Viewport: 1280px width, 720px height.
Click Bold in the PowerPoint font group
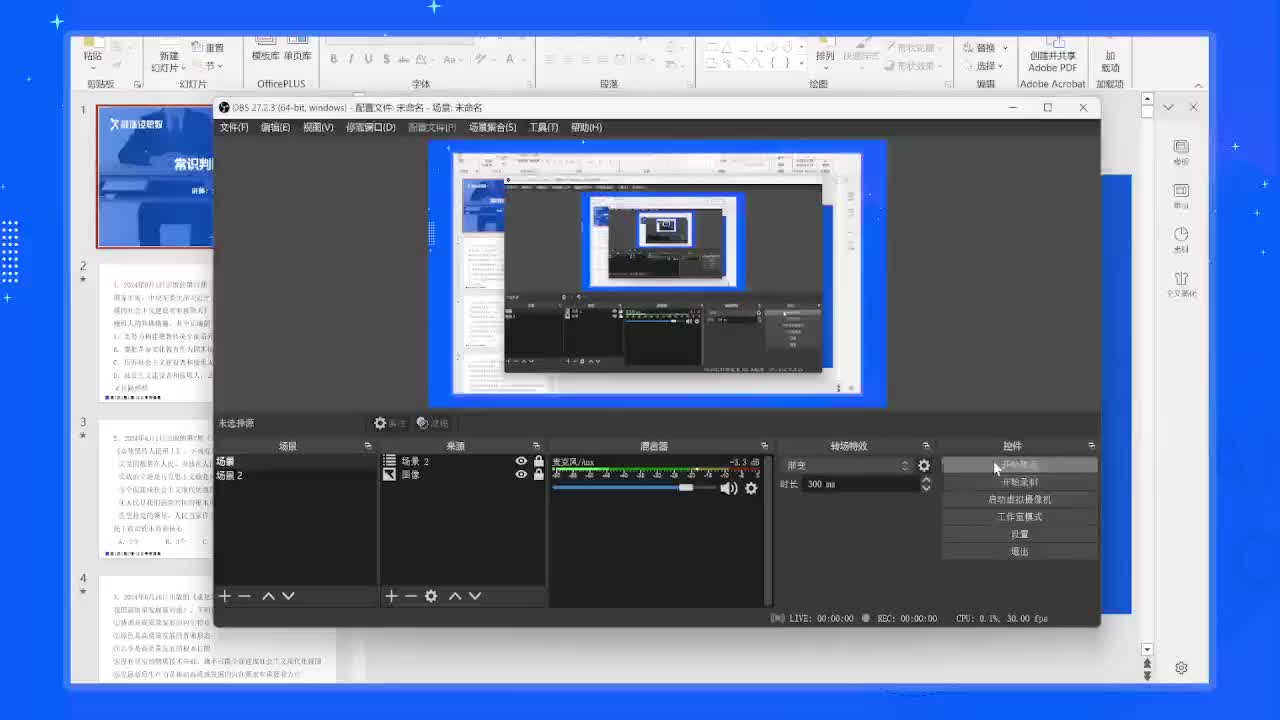coord(334,59)
